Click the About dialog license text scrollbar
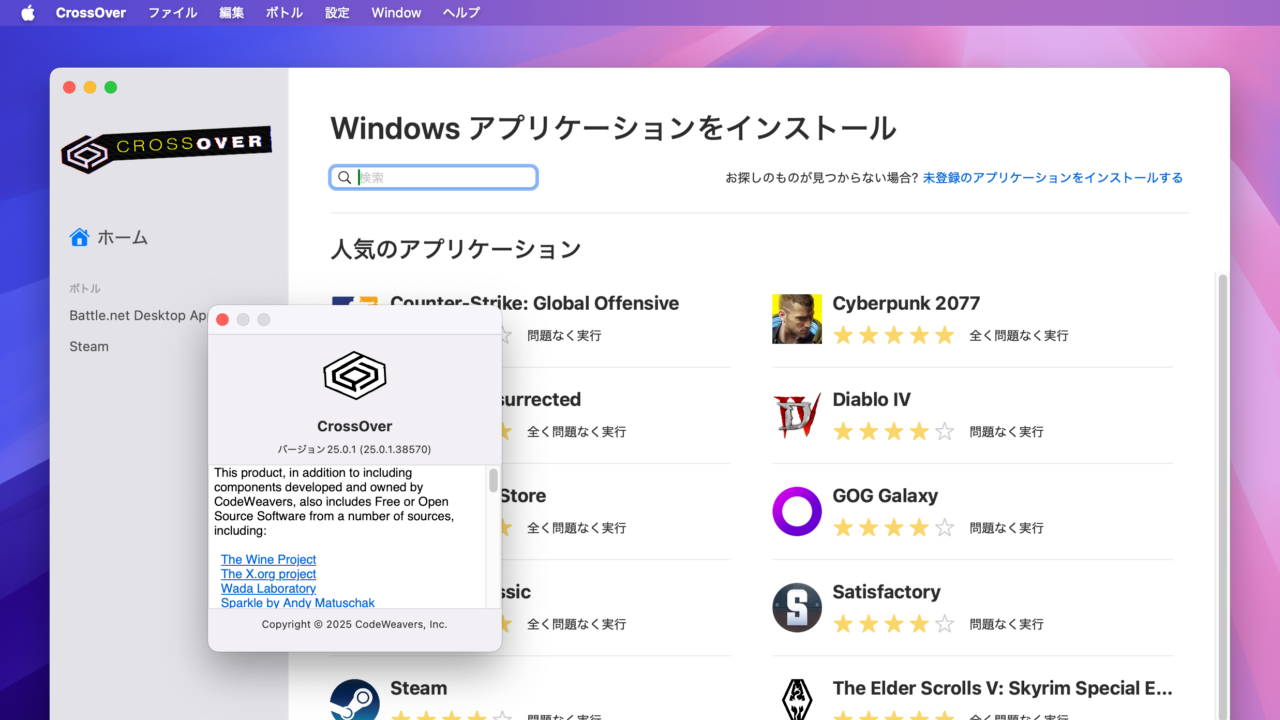This screenshot has width=1280, height=720. 493,481
